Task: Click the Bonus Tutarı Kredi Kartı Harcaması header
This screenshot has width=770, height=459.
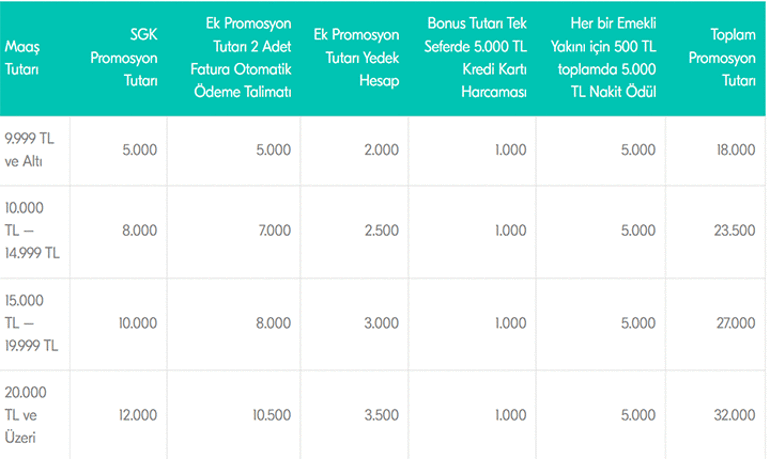Action: click(x=475, y=57)
